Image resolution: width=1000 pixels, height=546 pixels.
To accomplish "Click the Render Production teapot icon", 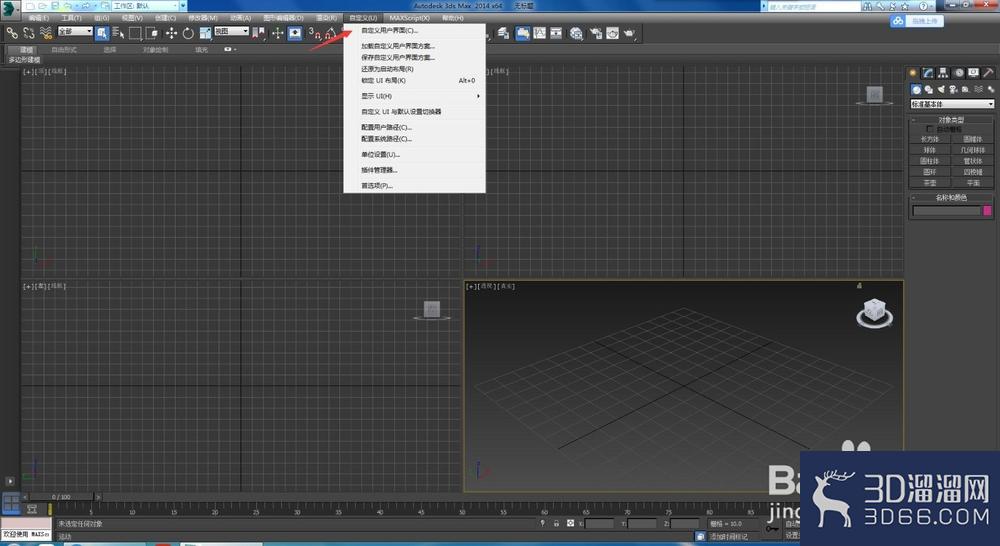I will [629, 33].
